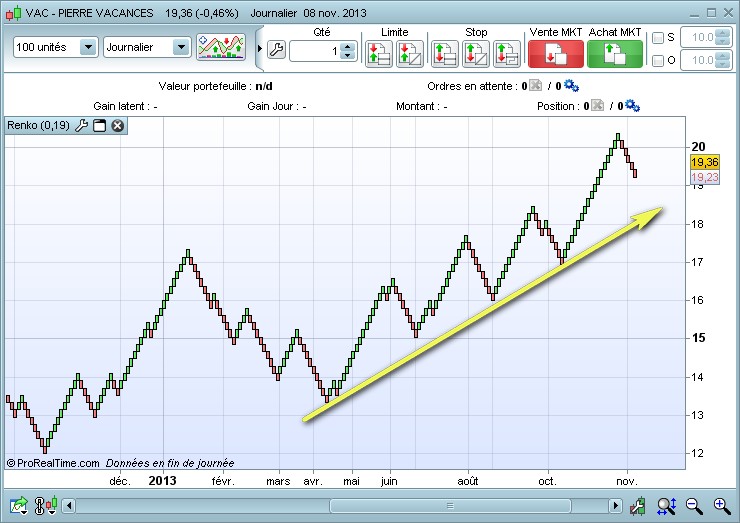Click the red Vente MKT button

[x=556, y=54]
